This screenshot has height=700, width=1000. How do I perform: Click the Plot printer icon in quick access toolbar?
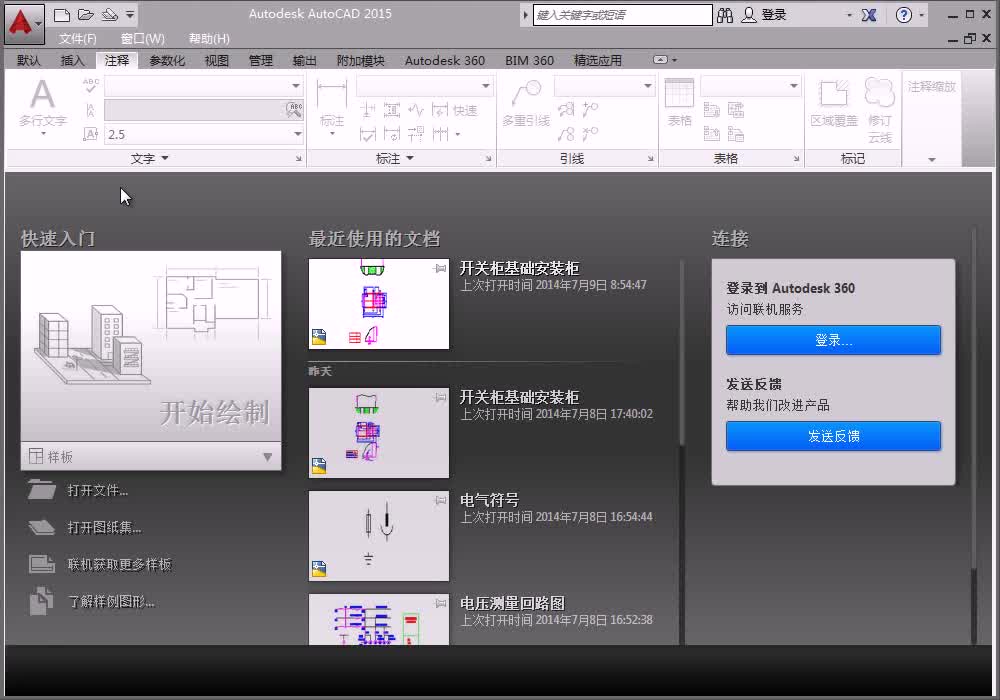point(110,15)
